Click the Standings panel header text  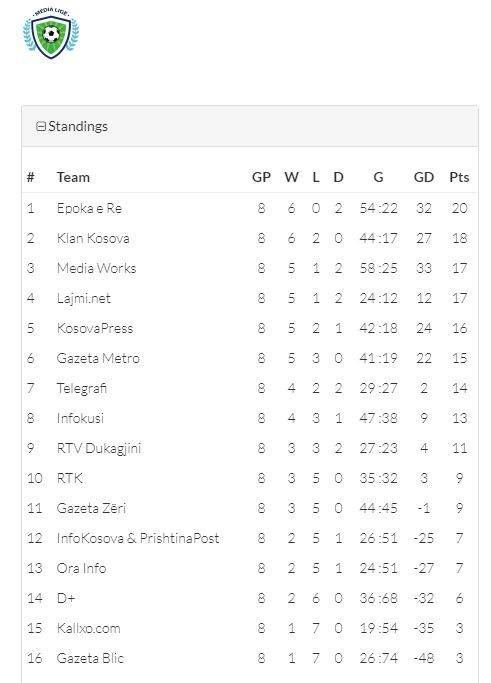pyautogui.click(x=78, y=126)
